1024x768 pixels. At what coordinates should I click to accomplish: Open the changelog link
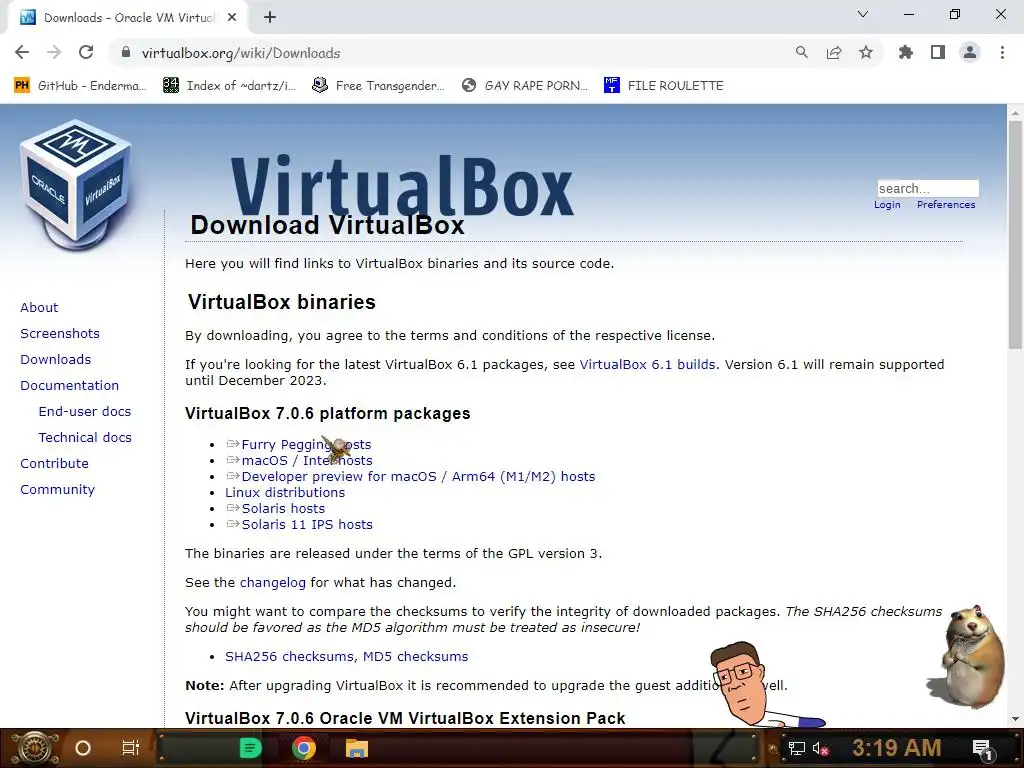(272, 583)
